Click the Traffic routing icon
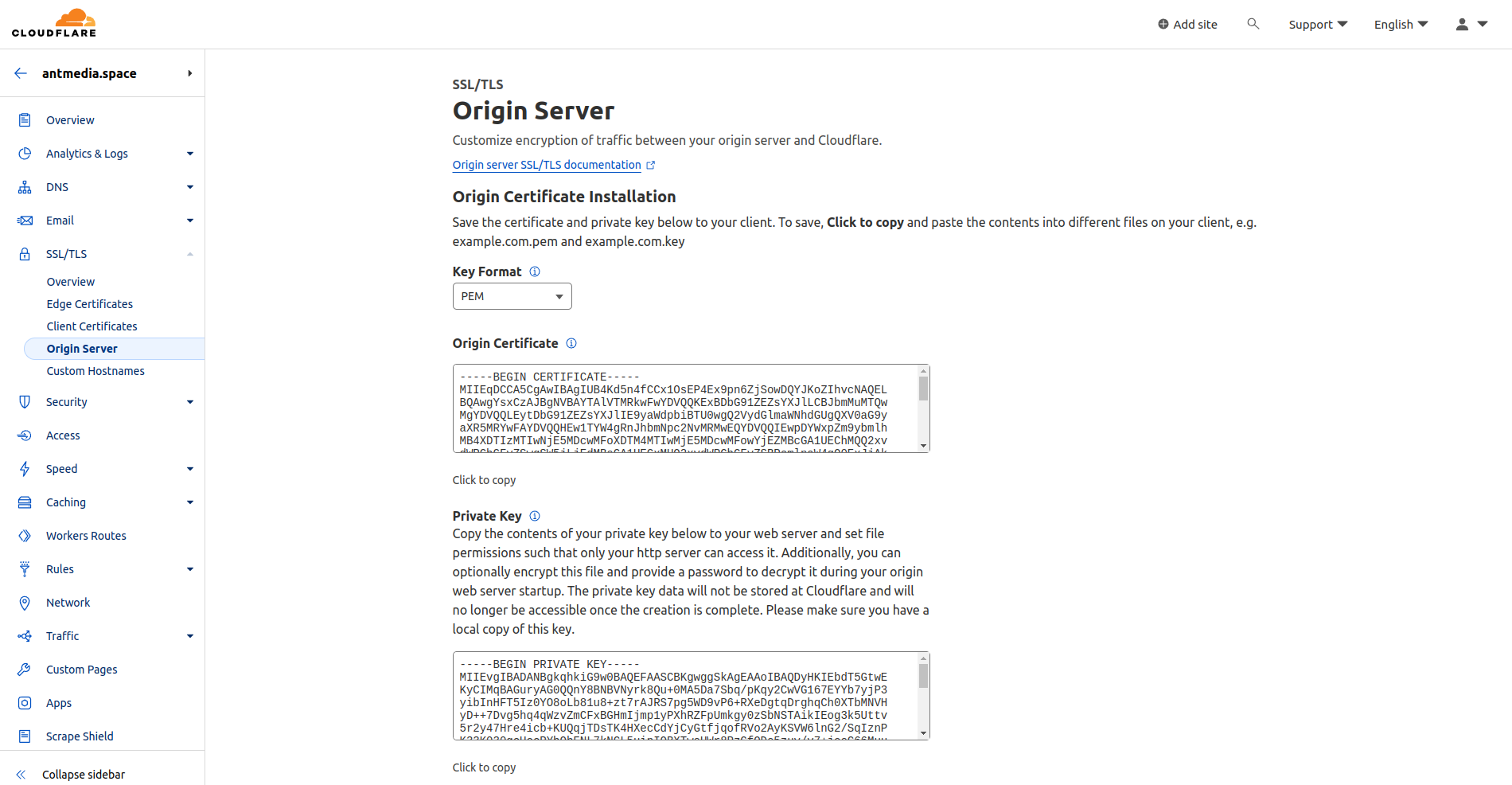1512x785 pixels. 25,636
